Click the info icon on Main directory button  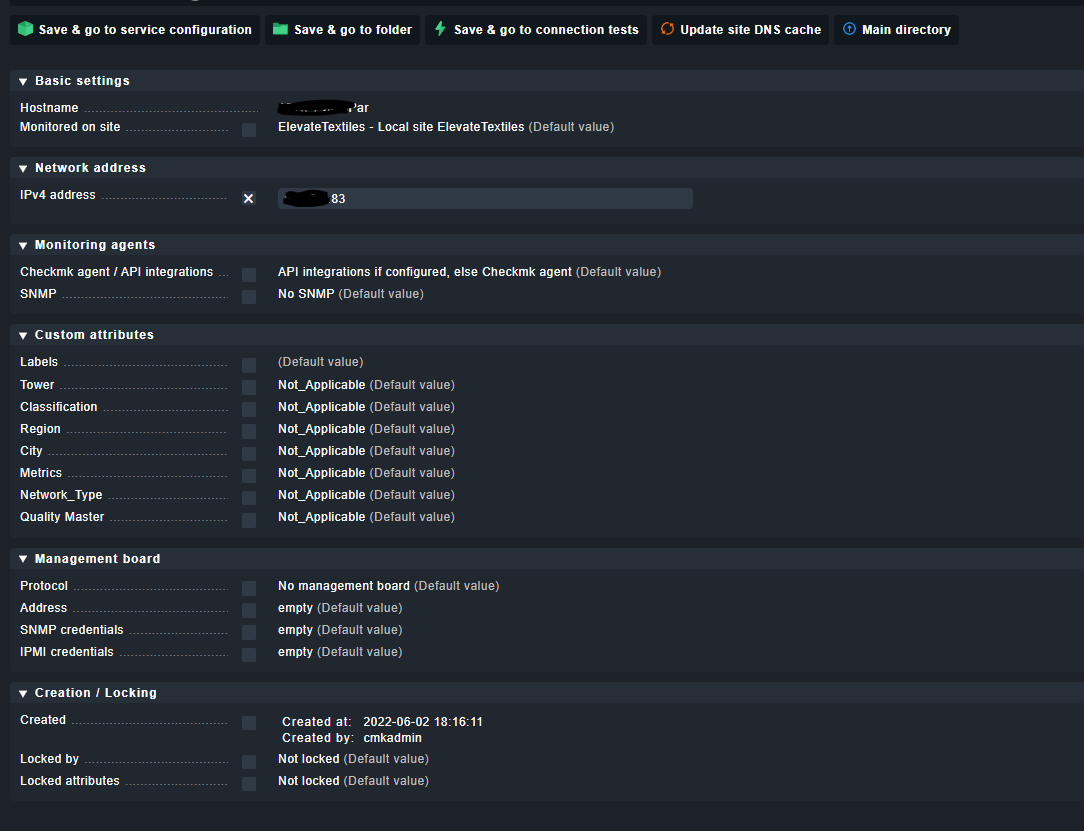(850, 30)
